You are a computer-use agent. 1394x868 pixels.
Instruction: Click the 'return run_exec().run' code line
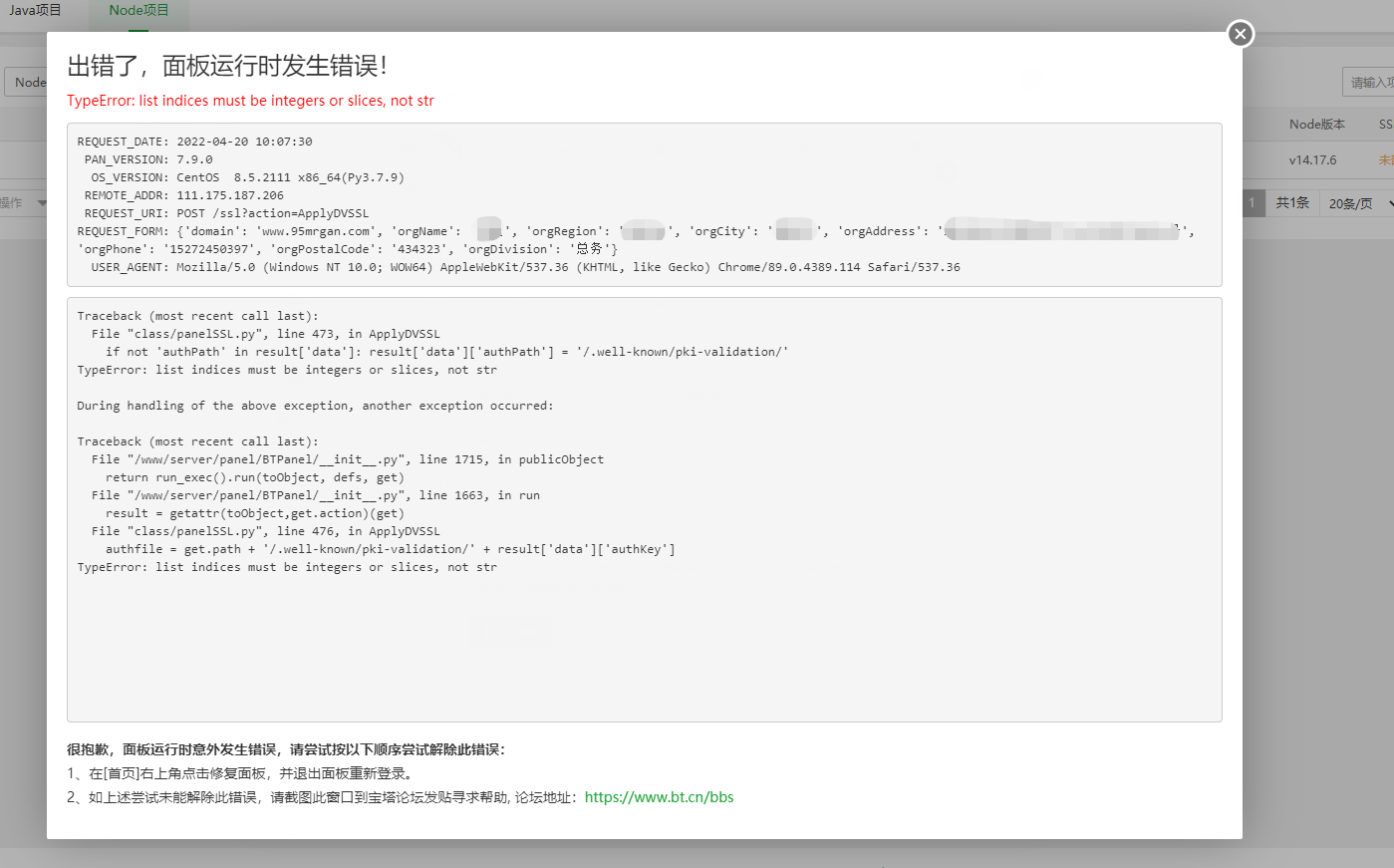pyautogui.click(x=254, y=477)
